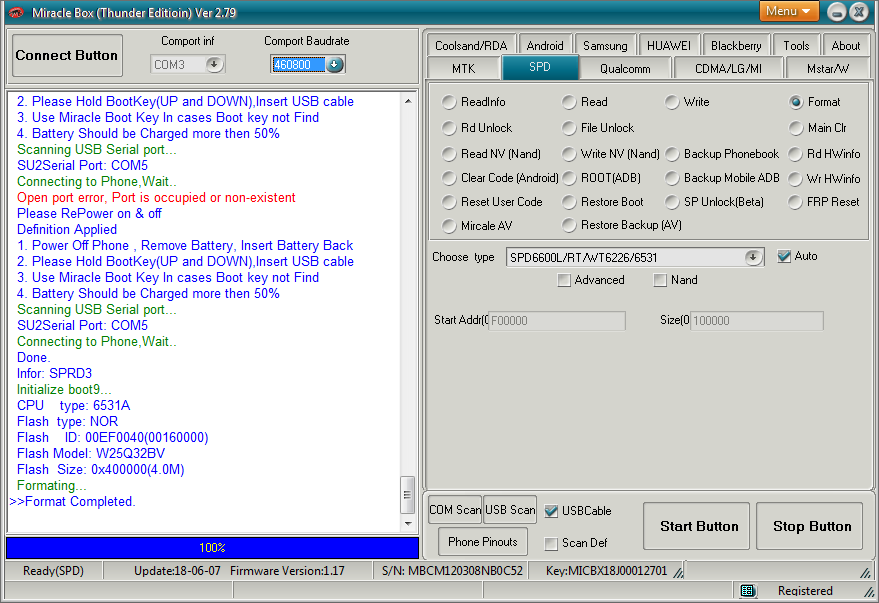Image resolution: width=879 pixels, height=603 pixels.
Task: Click the Start Button
Action: click(696, 526)
